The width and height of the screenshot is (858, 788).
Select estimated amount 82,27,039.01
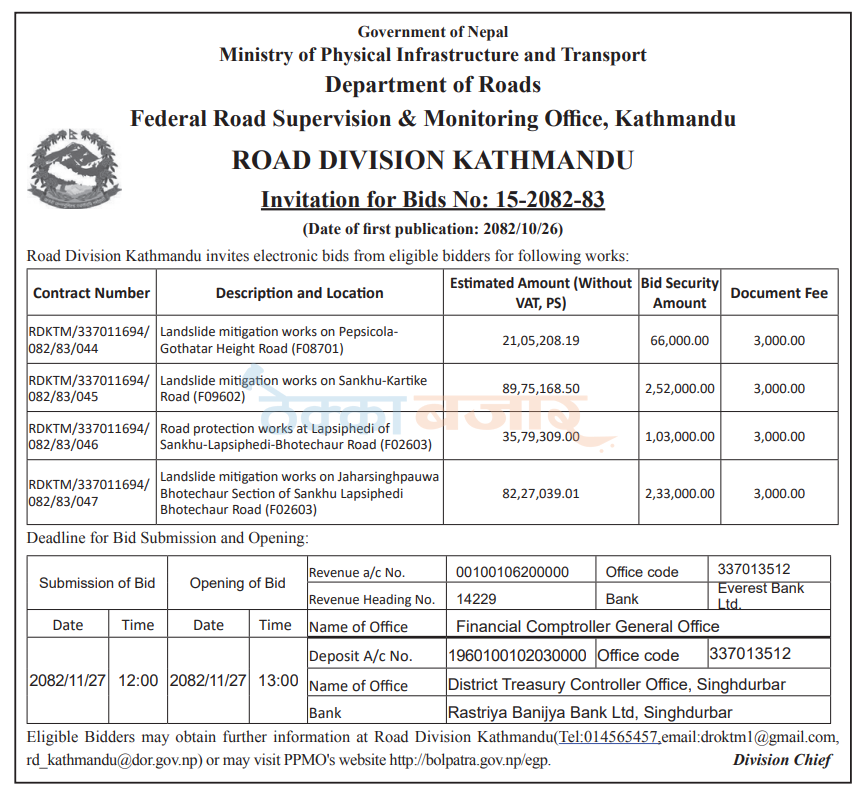click(x=541, y=494)
